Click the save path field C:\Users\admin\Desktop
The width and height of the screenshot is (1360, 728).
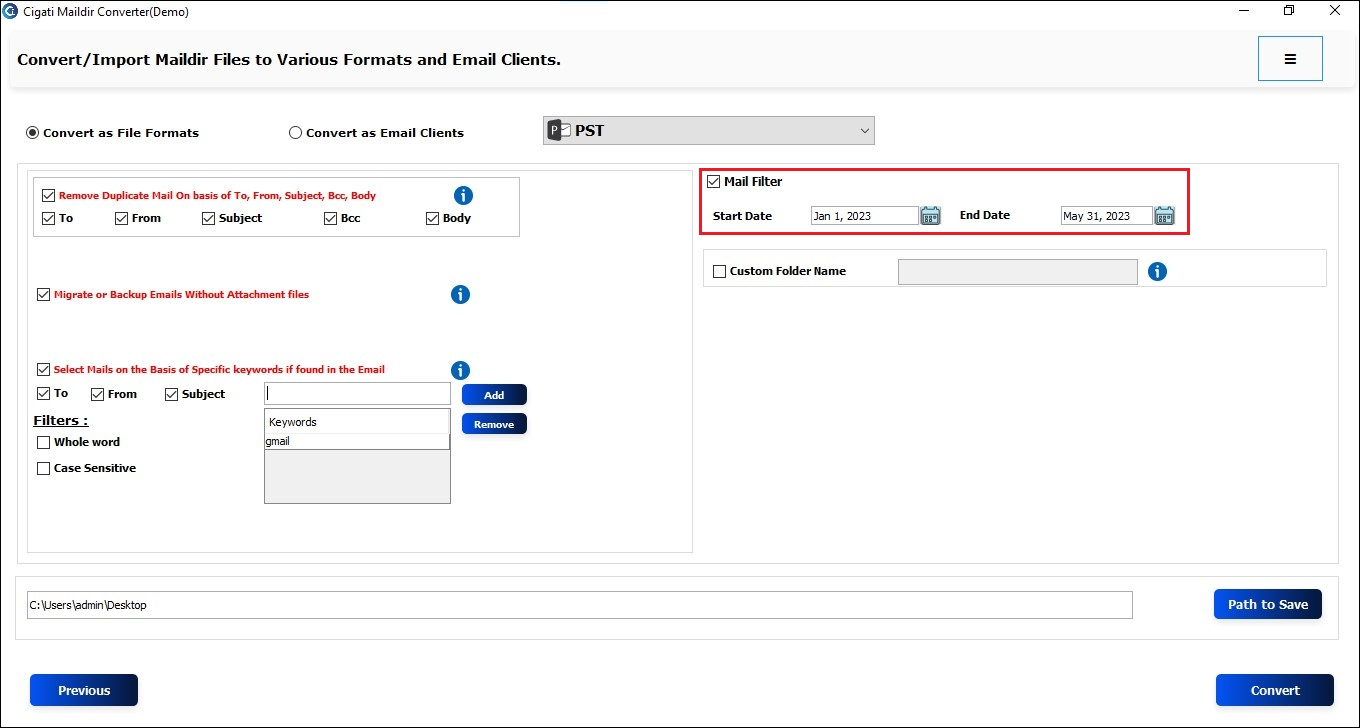click(580, 605)
